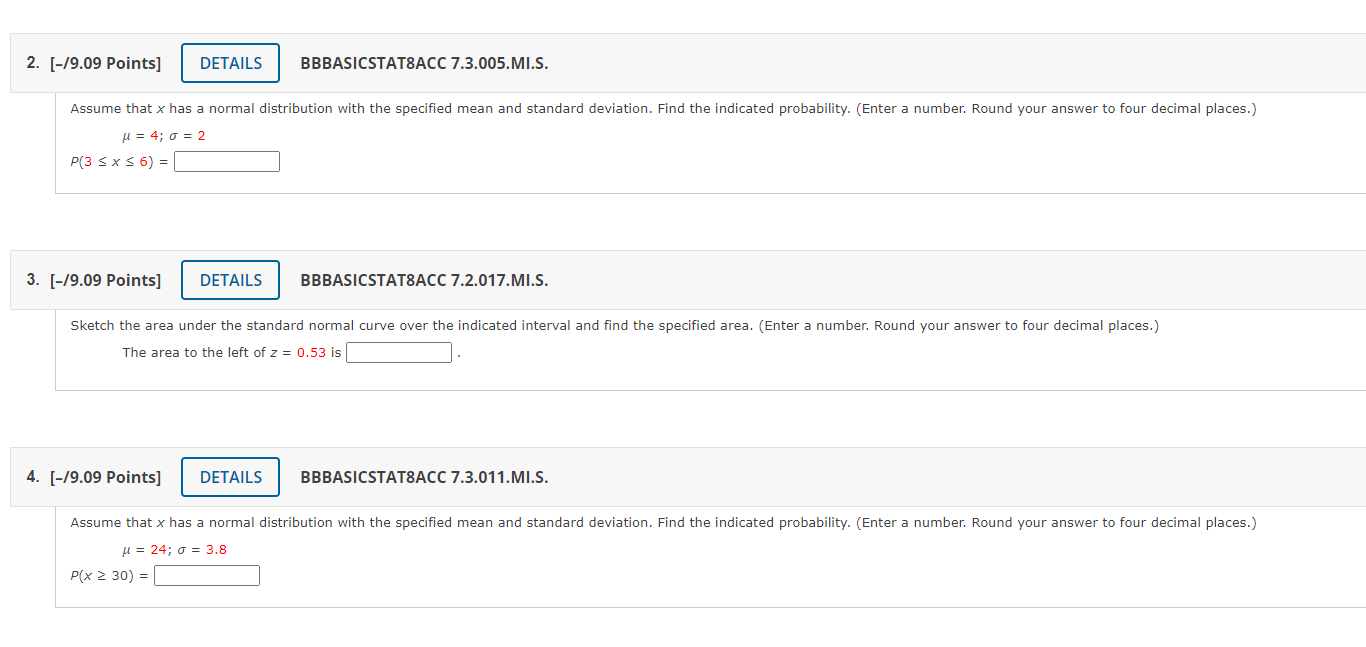Click the BBBASICSTAT8ACC 7.3.011.MI.S. title link

pyautogui.click(x=424, y=476)
